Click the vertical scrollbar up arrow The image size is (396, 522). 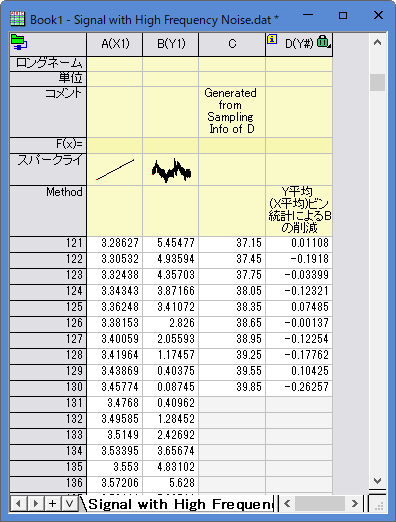coord(377,42)
